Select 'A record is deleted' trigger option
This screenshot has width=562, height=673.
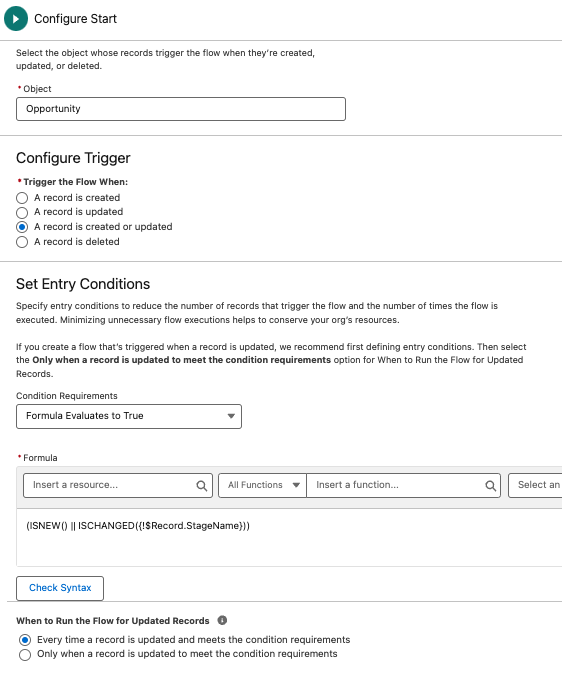(22, 242)
